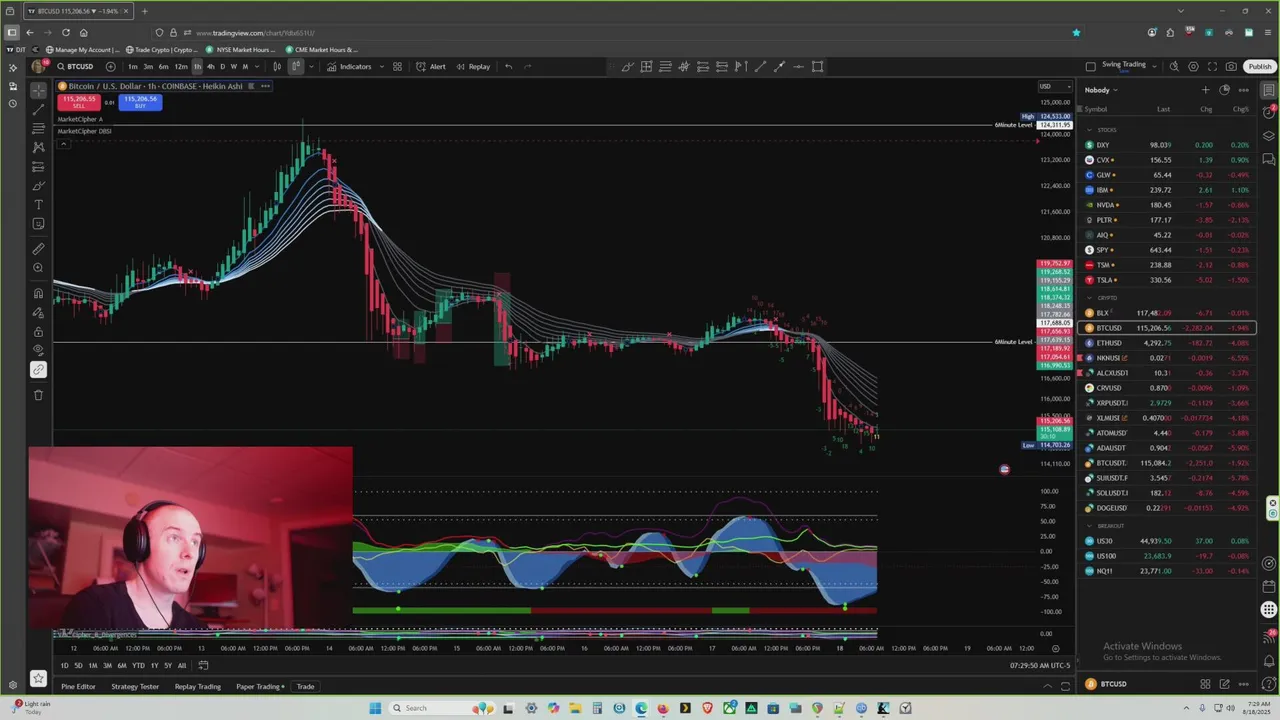
Task: Open chart settings gear in top toolbar
Action: tap(1193, 67)
